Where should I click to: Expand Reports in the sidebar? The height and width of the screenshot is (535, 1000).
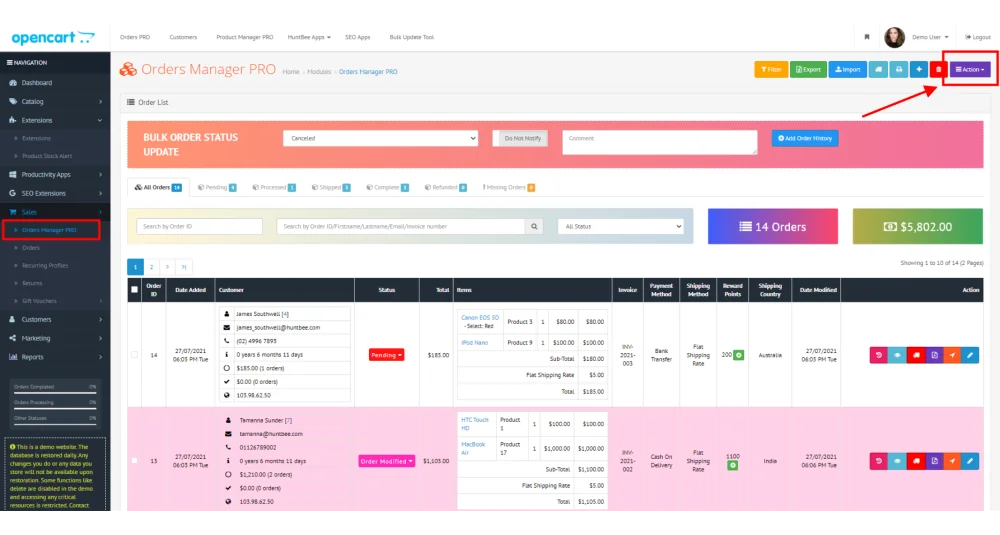55,357
